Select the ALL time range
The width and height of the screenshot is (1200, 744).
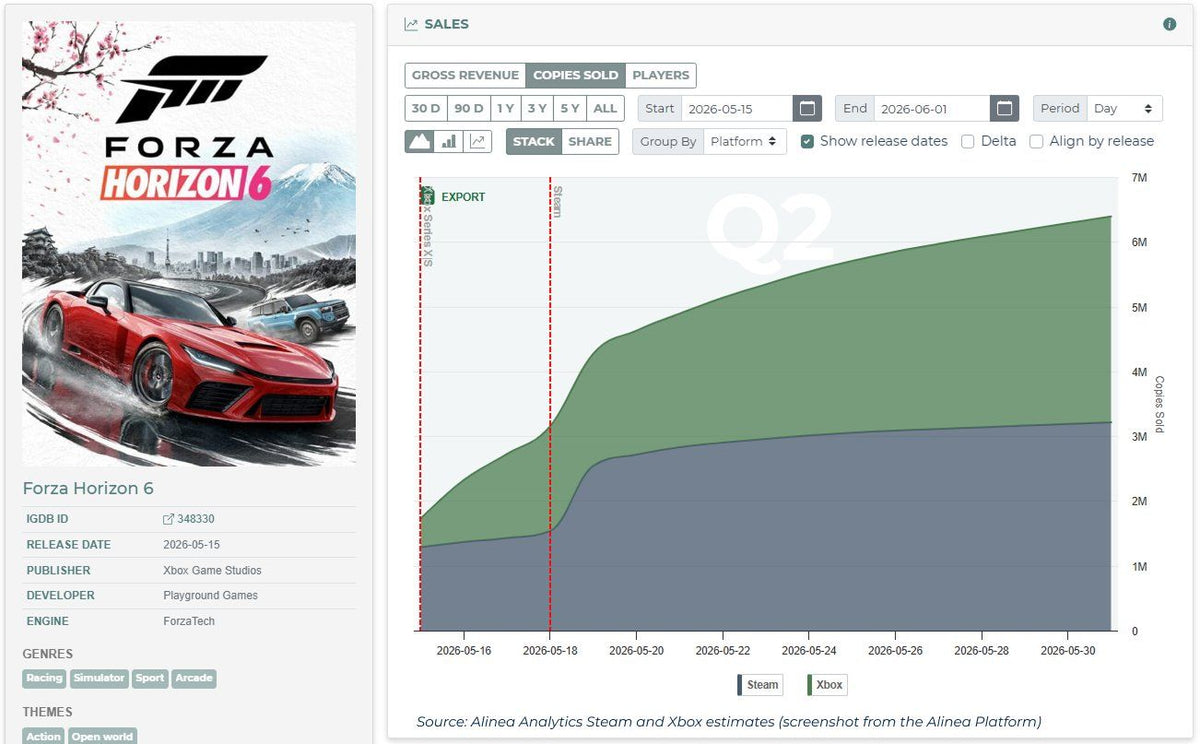[605, 108]
